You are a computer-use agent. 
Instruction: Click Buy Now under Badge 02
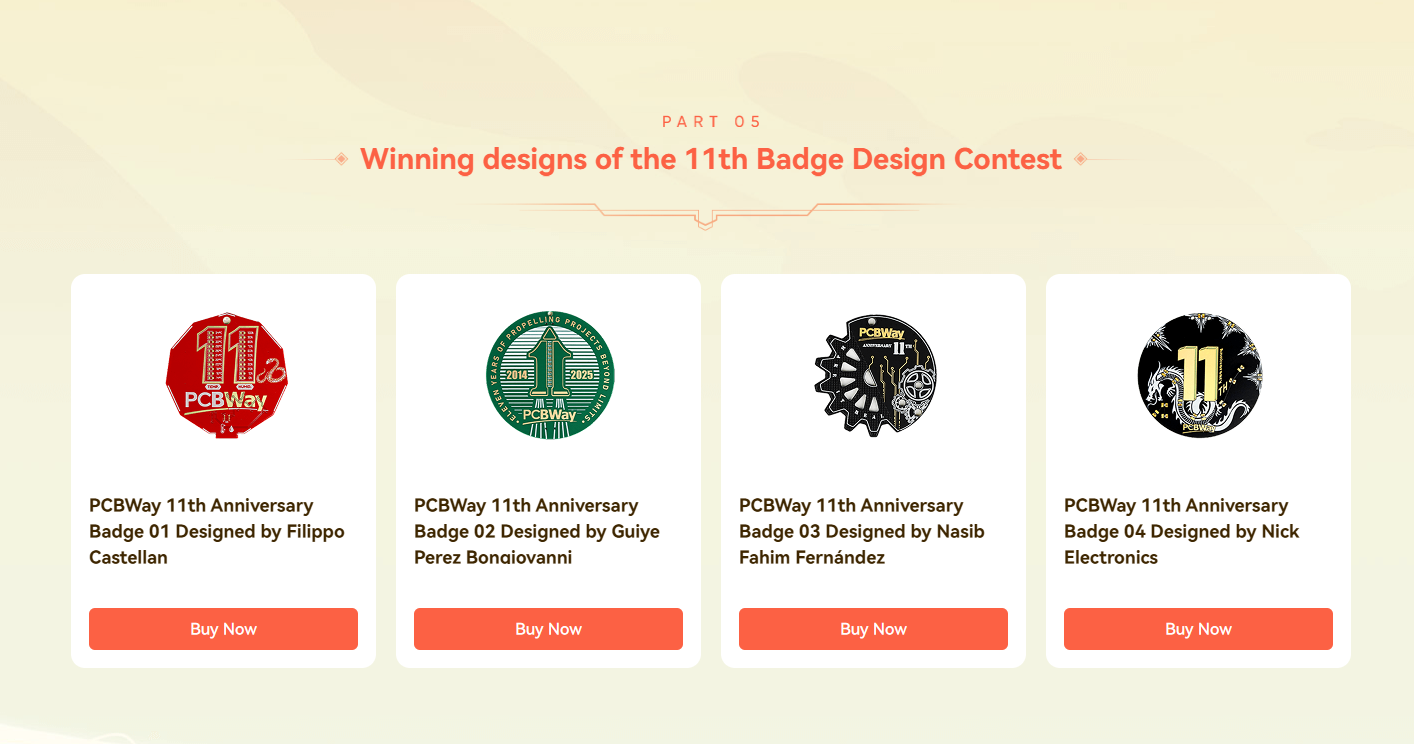tap(548, 629)
